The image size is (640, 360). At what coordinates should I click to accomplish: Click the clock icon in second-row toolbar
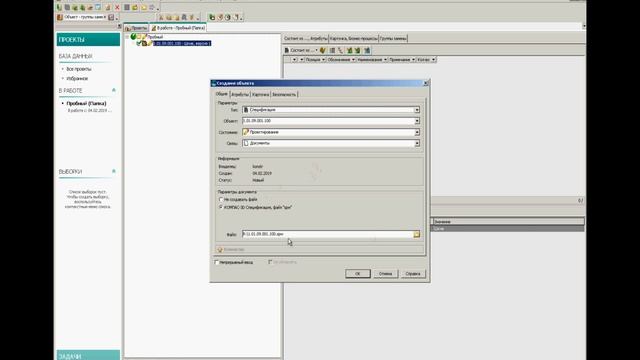(x=228, y=17)
